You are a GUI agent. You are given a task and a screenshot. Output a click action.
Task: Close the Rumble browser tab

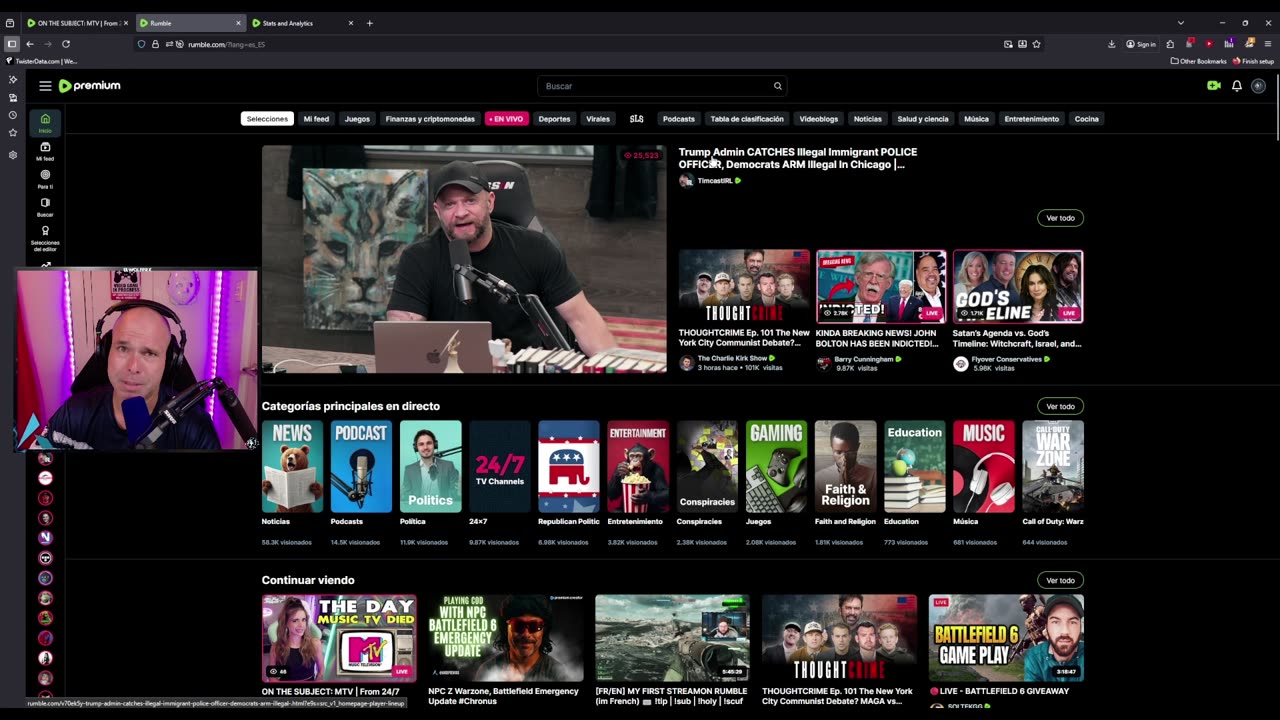(238, 23)
